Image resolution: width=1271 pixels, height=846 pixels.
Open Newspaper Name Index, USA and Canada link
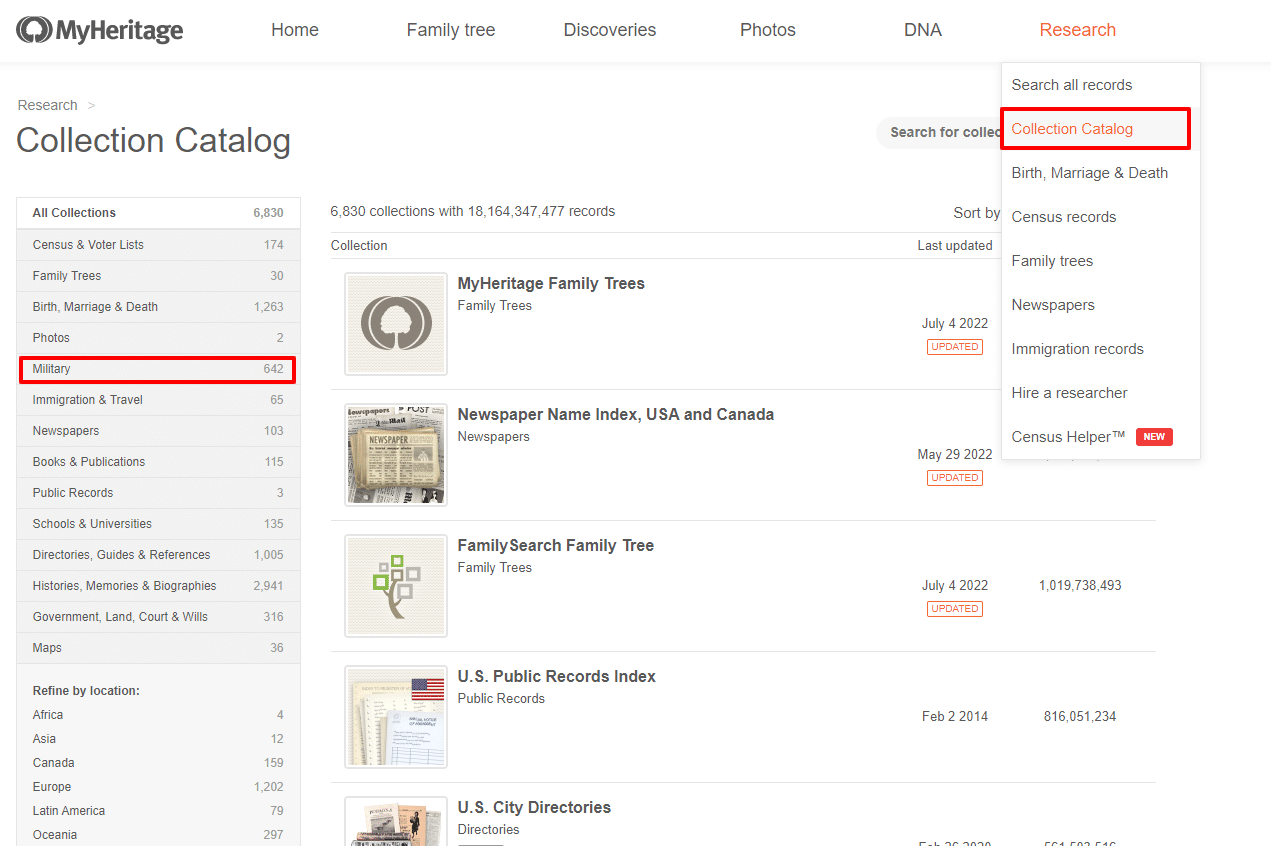(x=616, y=415)
